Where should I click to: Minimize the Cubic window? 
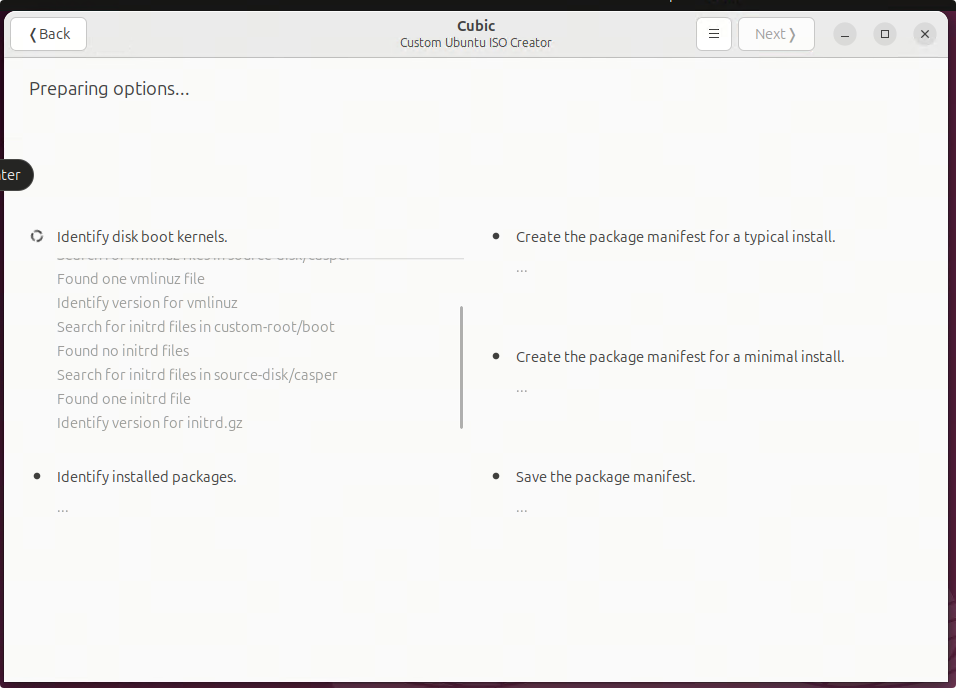[844, 34]
